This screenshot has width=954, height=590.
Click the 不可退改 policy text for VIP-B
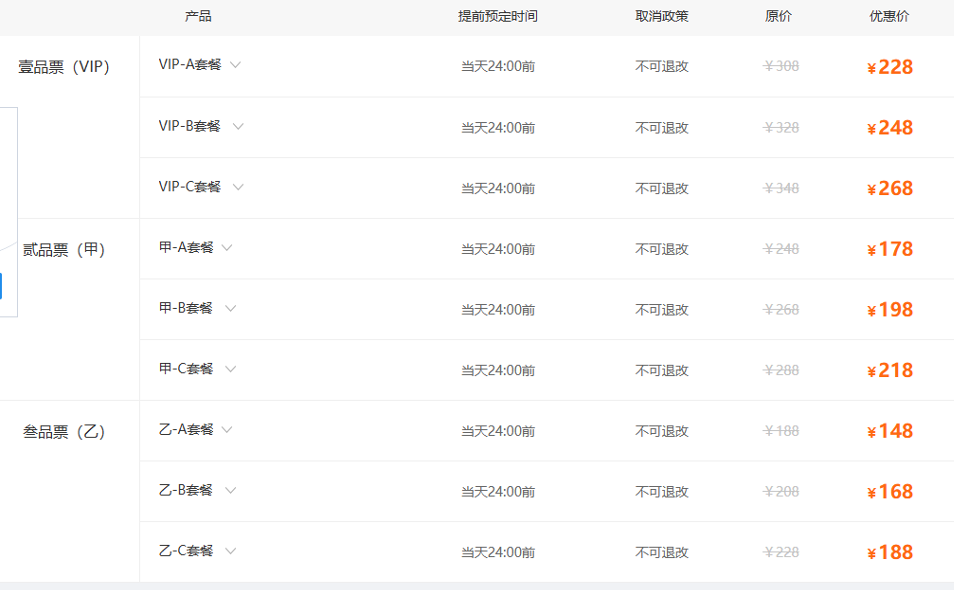(x=663, y=127)
